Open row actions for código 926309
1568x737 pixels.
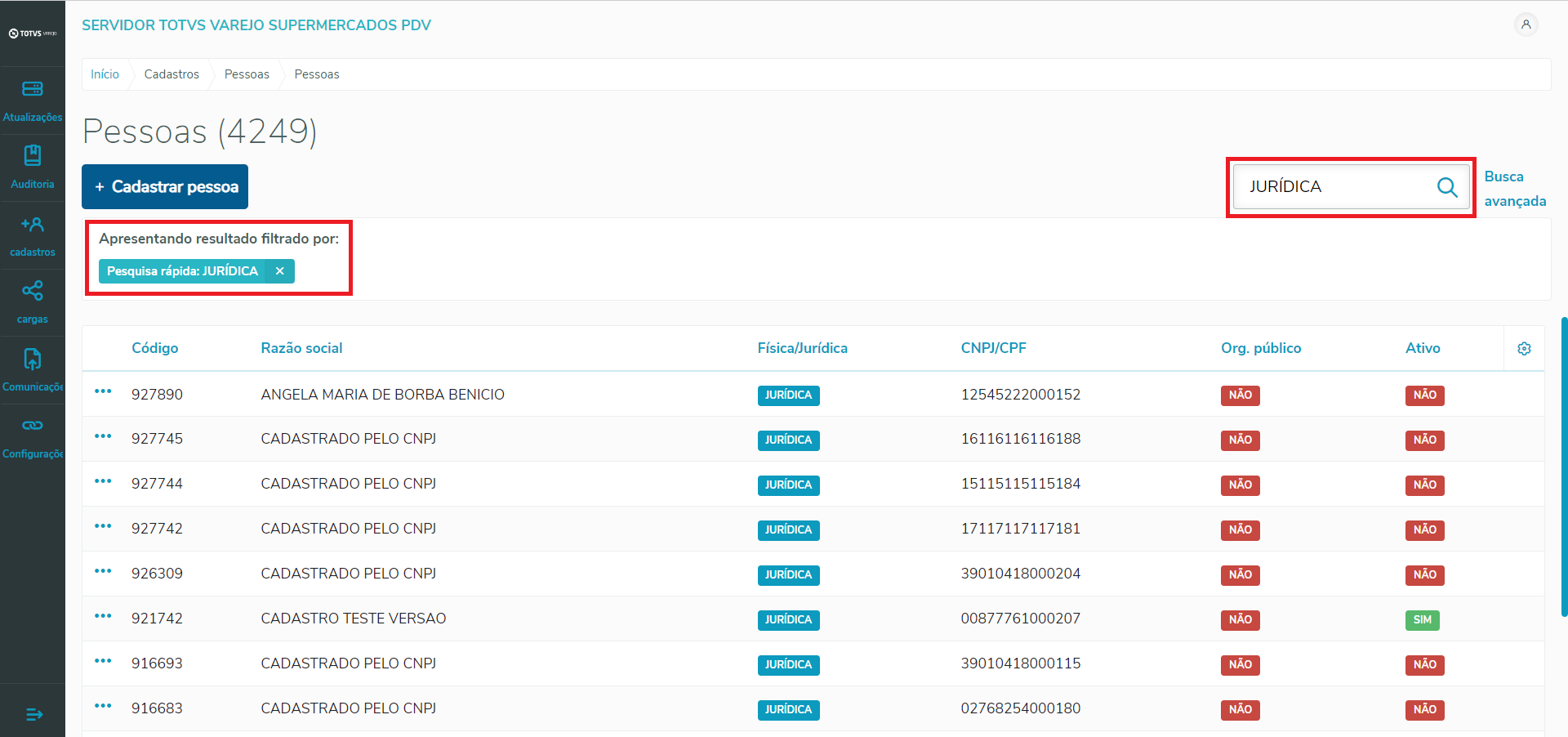pos(103,571)
